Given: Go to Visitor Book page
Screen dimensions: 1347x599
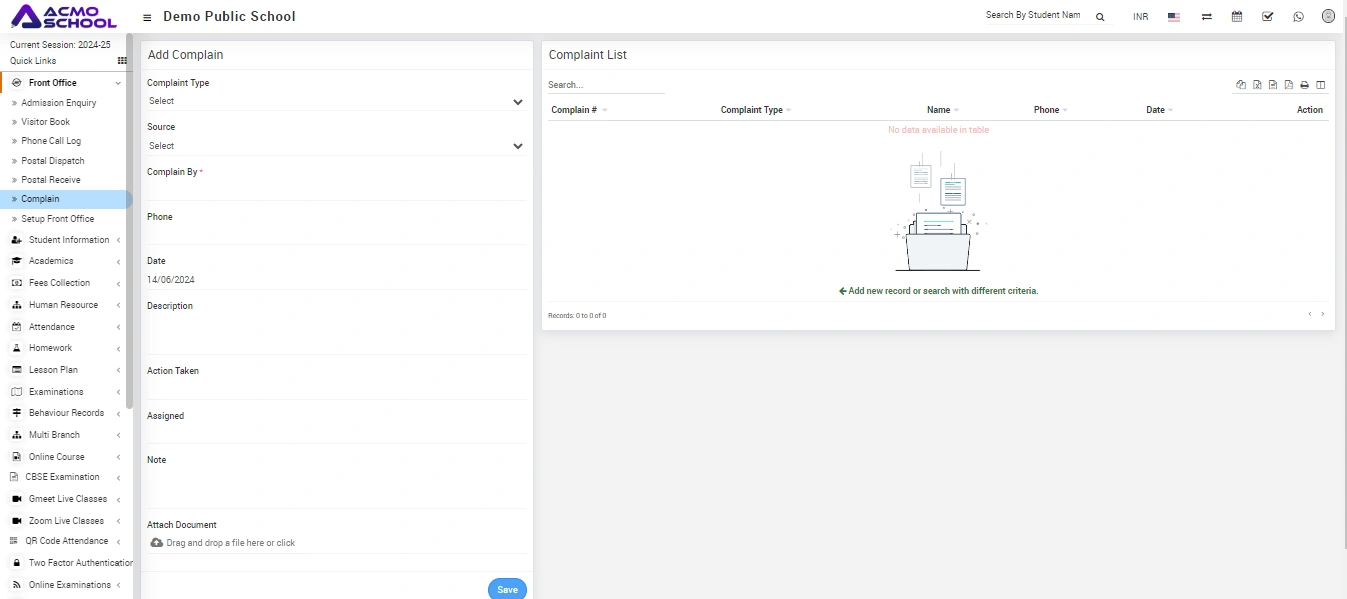Looking at the screenshot, I should click(46, 122).
